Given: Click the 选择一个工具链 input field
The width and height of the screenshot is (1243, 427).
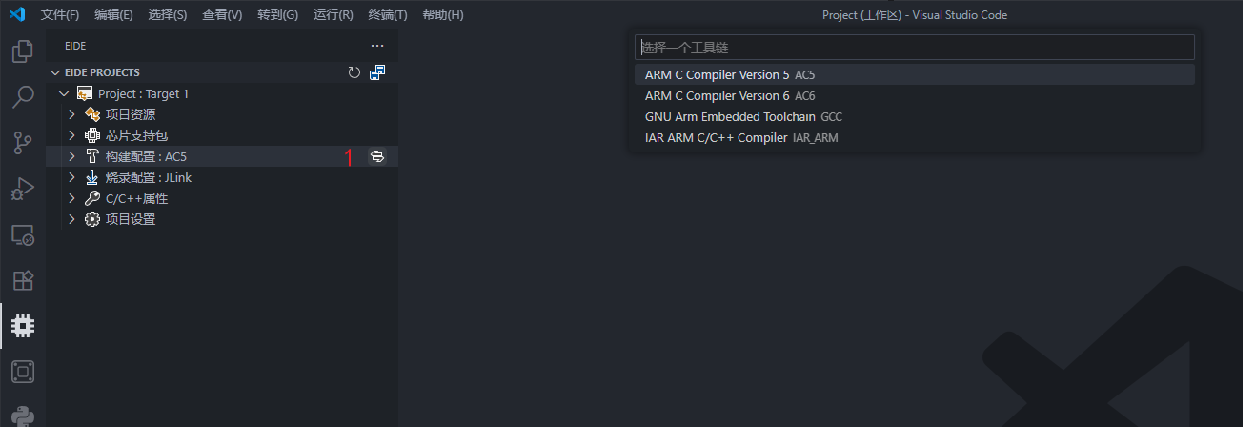Looking at the screenshot, I should [x=914, y=47].
